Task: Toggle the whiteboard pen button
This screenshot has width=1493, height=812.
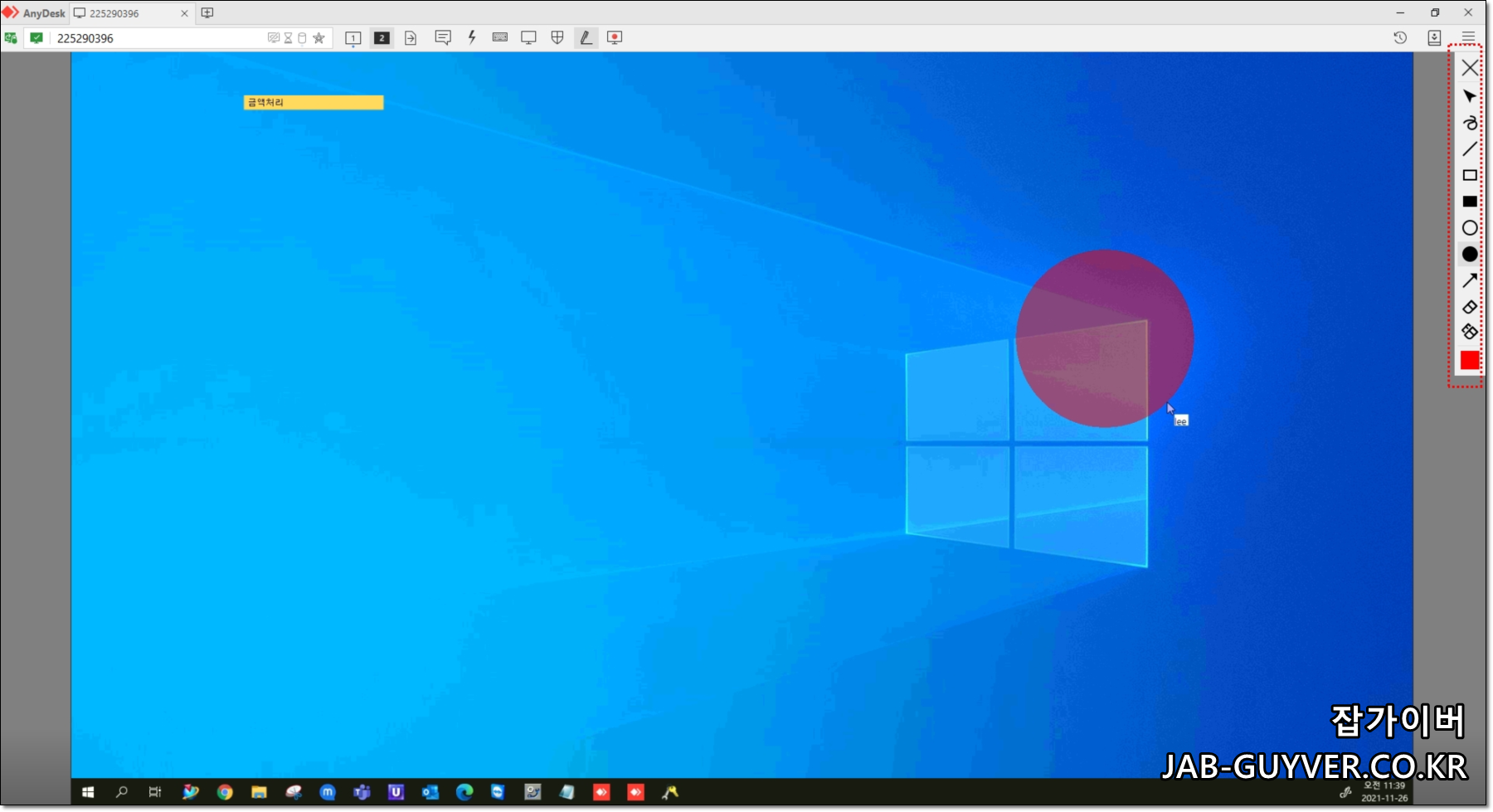Action: pos(586,38)
